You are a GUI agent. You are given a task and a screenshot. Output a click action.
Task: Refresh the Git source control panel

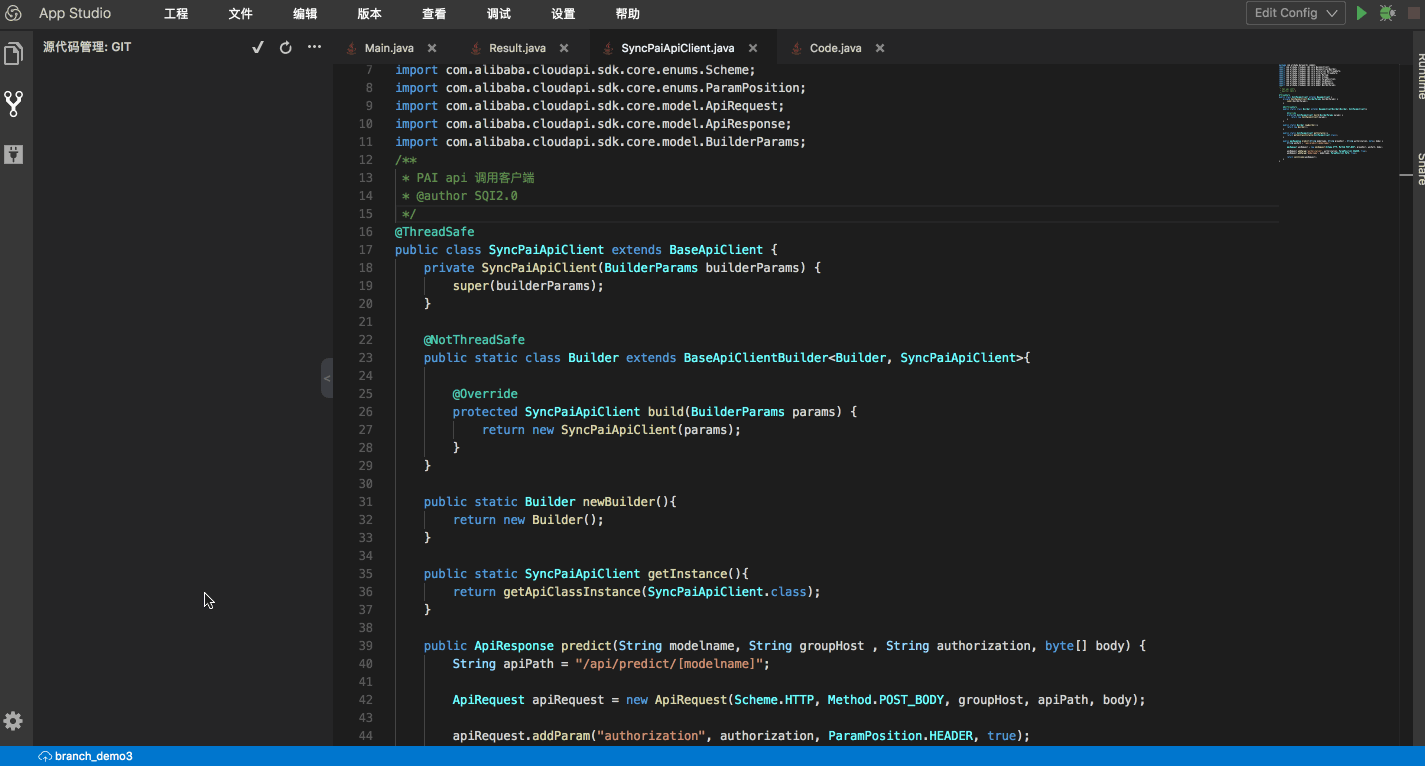tap(285, 47)
